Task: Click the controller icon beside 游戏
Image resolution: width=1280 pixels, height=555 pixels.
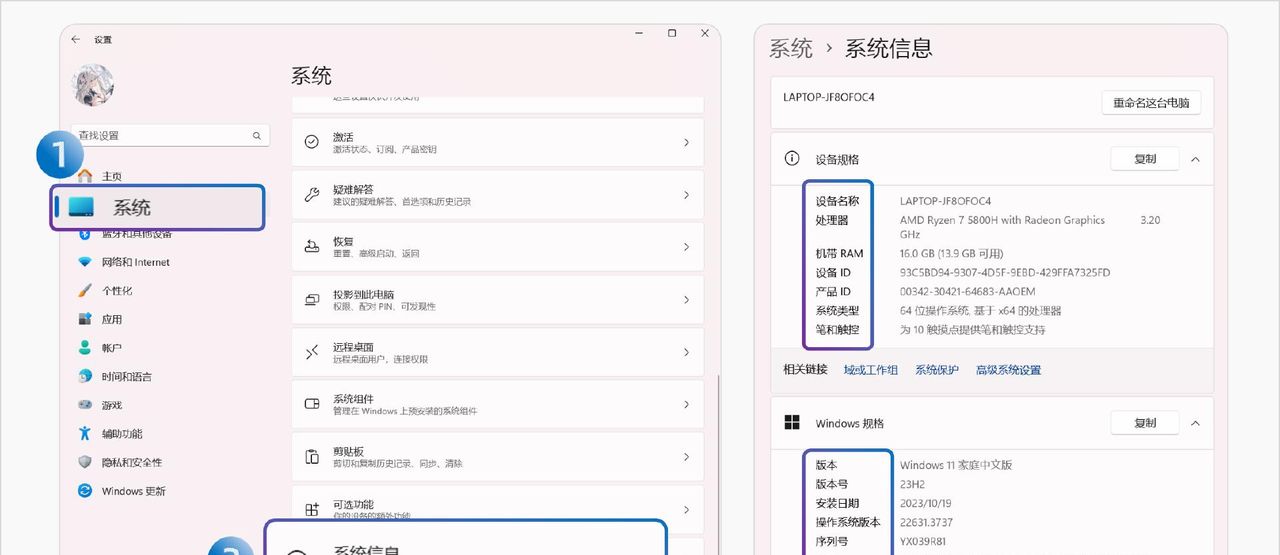Action: tap(85, 405)
